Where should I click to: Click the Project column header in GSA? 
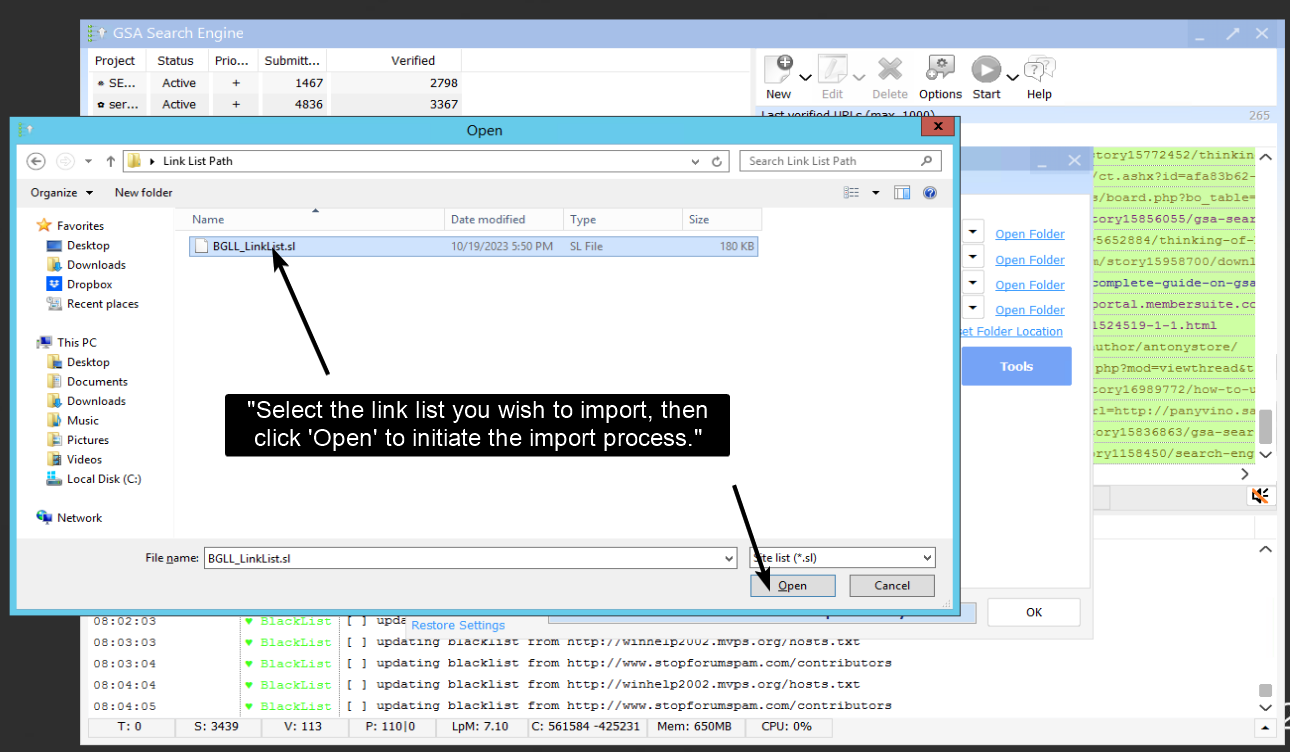pyautogui.click(x=115, y=61)
